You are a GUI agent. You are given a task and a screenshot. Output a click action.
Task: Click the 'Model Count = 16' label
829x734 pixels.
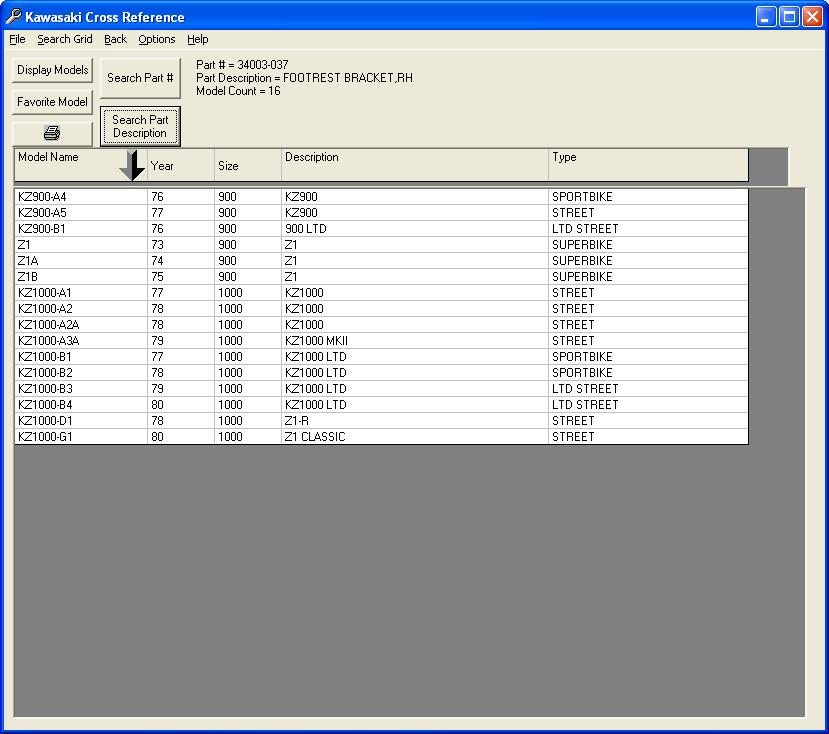(238, 91)
